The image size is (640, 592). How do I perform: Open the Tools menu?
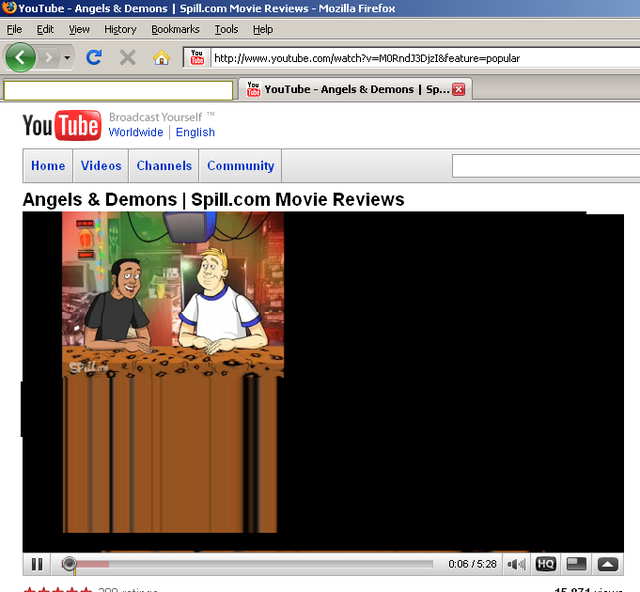(x=226, y=29)
